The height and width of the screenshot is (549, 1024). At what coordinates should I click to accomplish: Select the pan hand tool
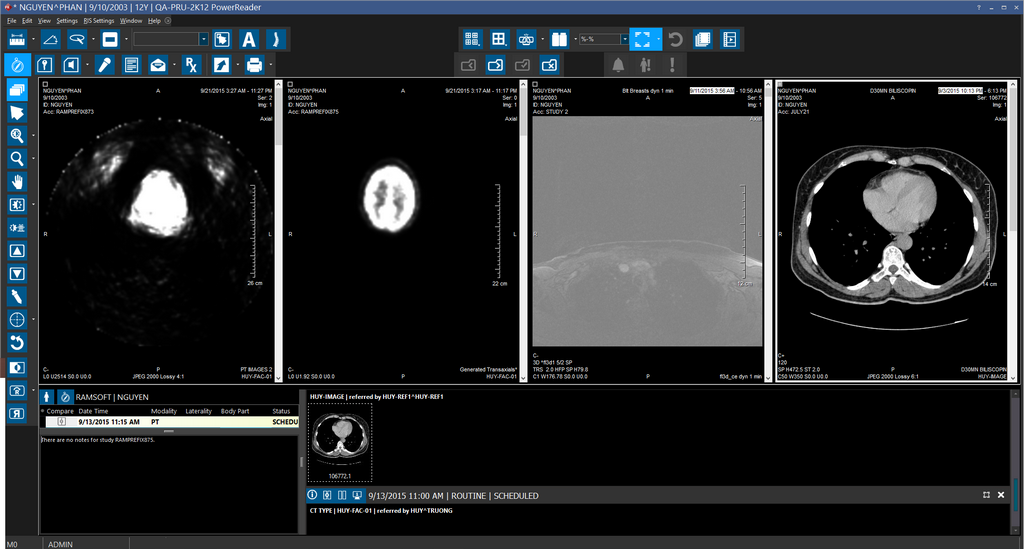[17, 181]
